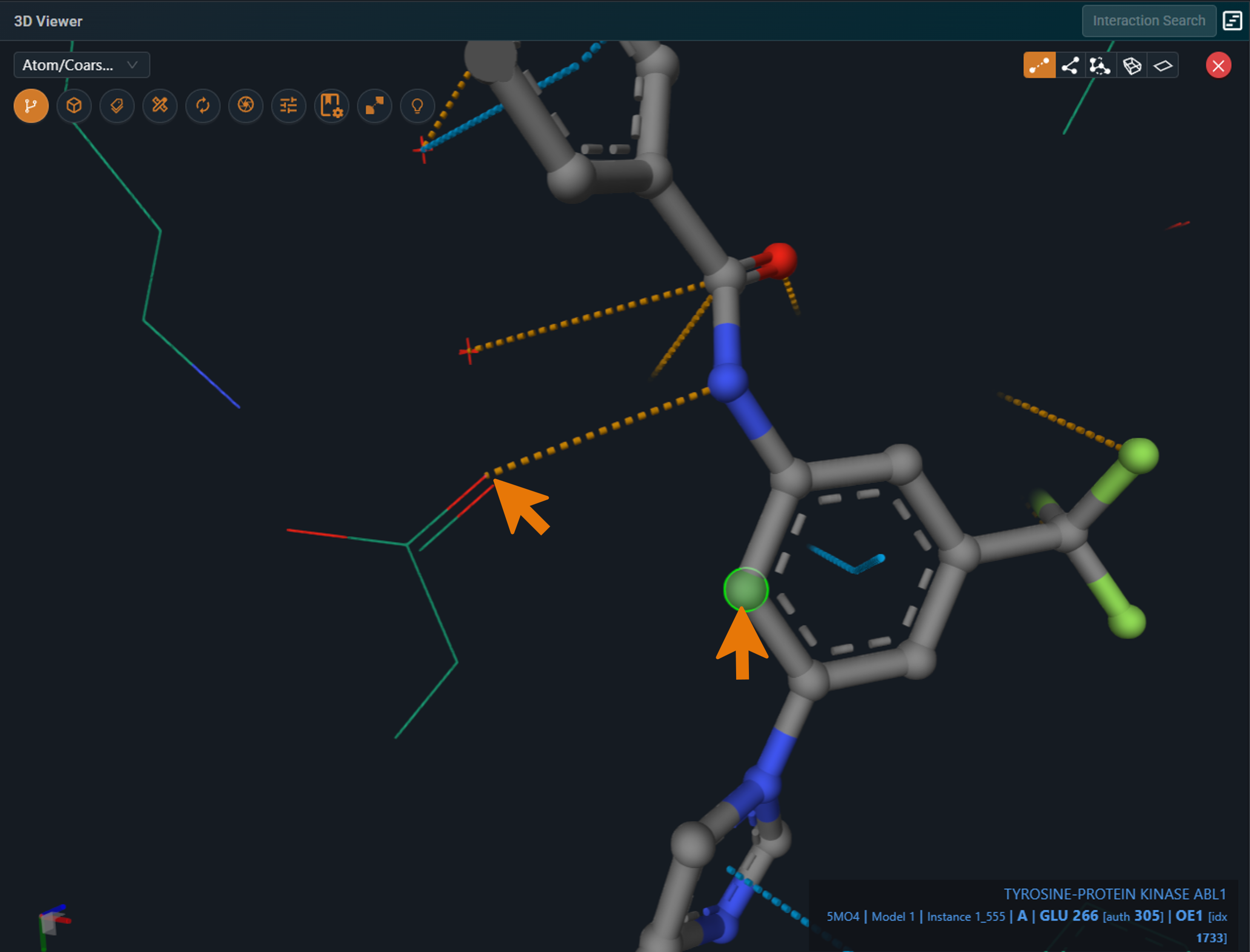Open the labels tag icon
Viewport: 1250px width, 952px height.
117,106
